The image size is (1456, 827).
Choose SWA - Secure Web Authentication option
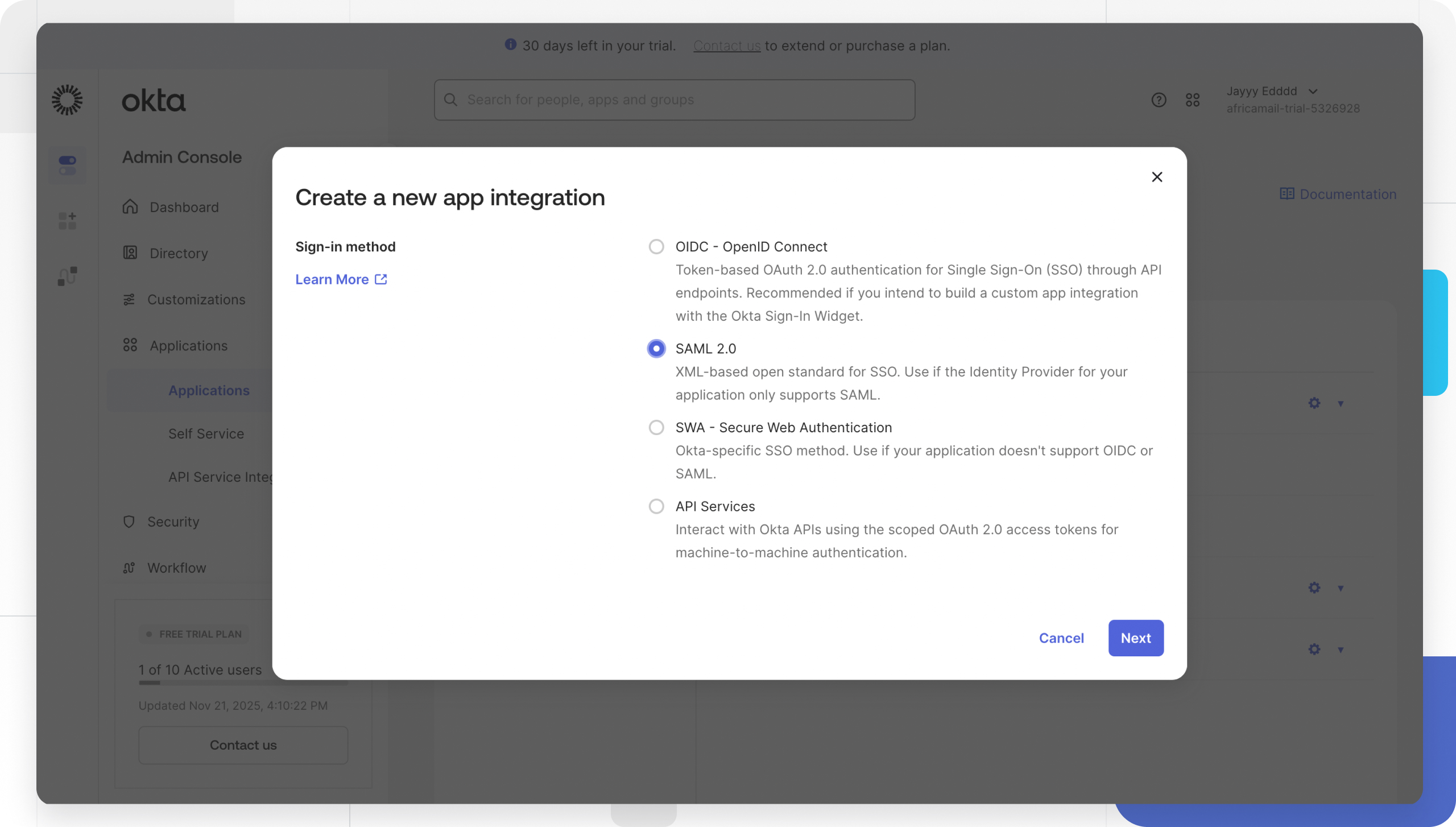pos(656,427)
